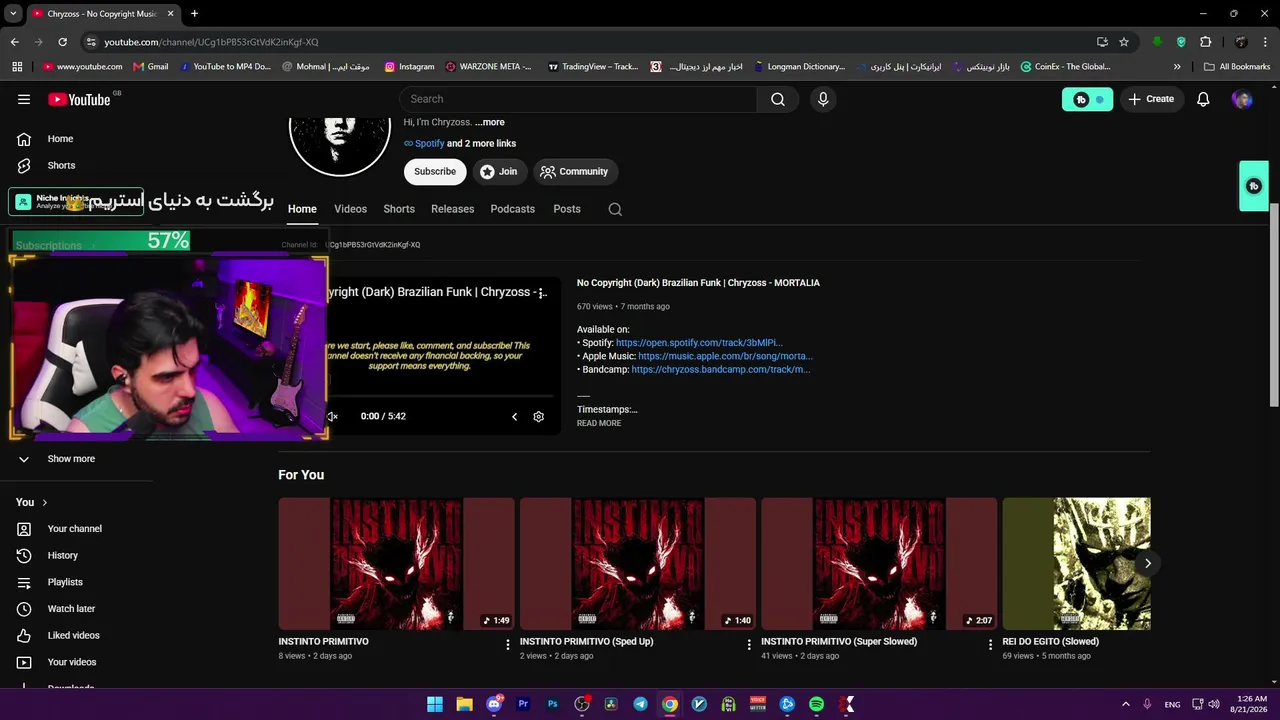This screenshot has width=1280, height=720.
Task: Launch Photoshop from the taskbar
Action: pyautogui.click(x=552, y=704)
